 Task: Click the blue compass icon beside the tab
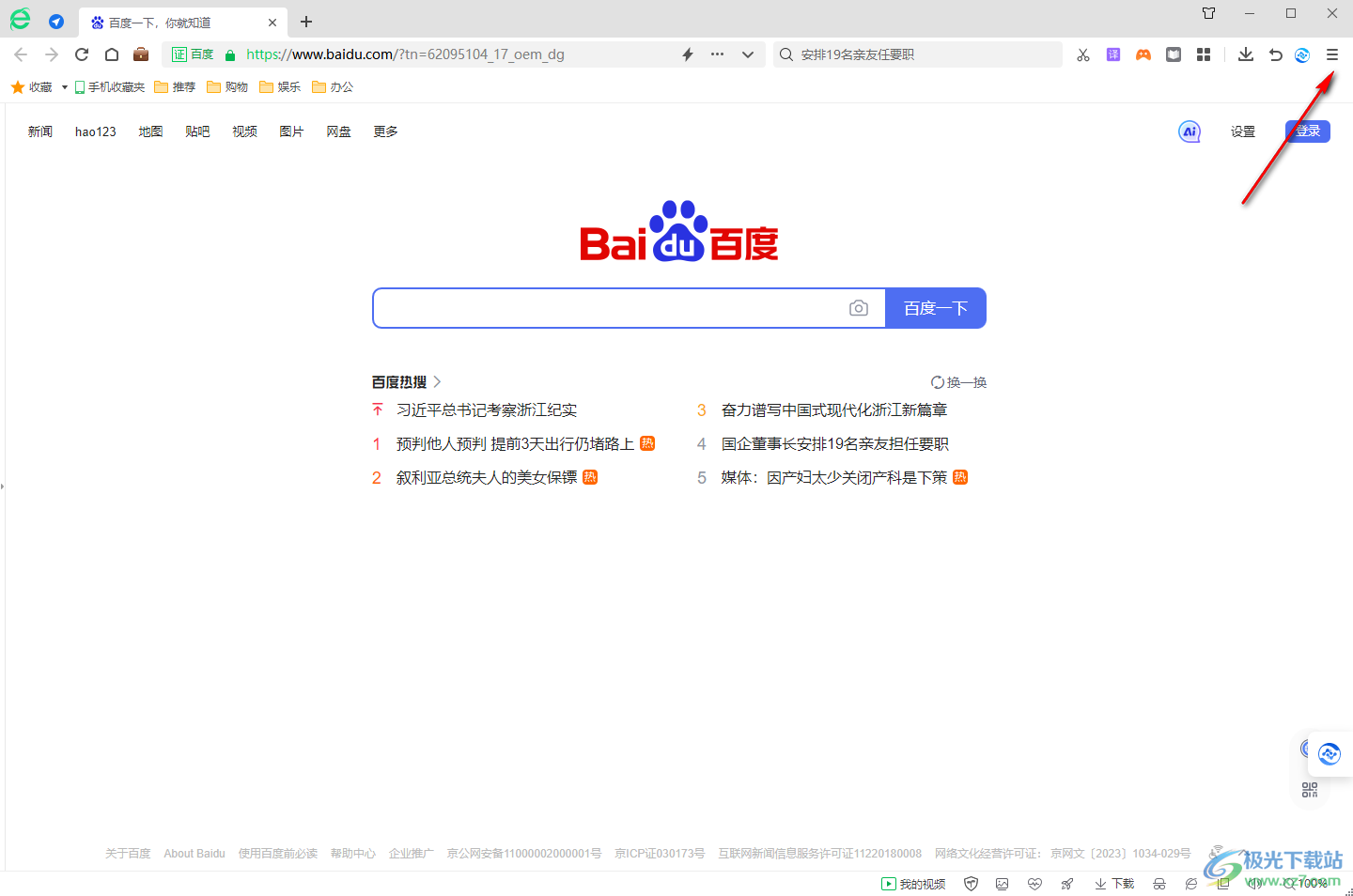56,22
